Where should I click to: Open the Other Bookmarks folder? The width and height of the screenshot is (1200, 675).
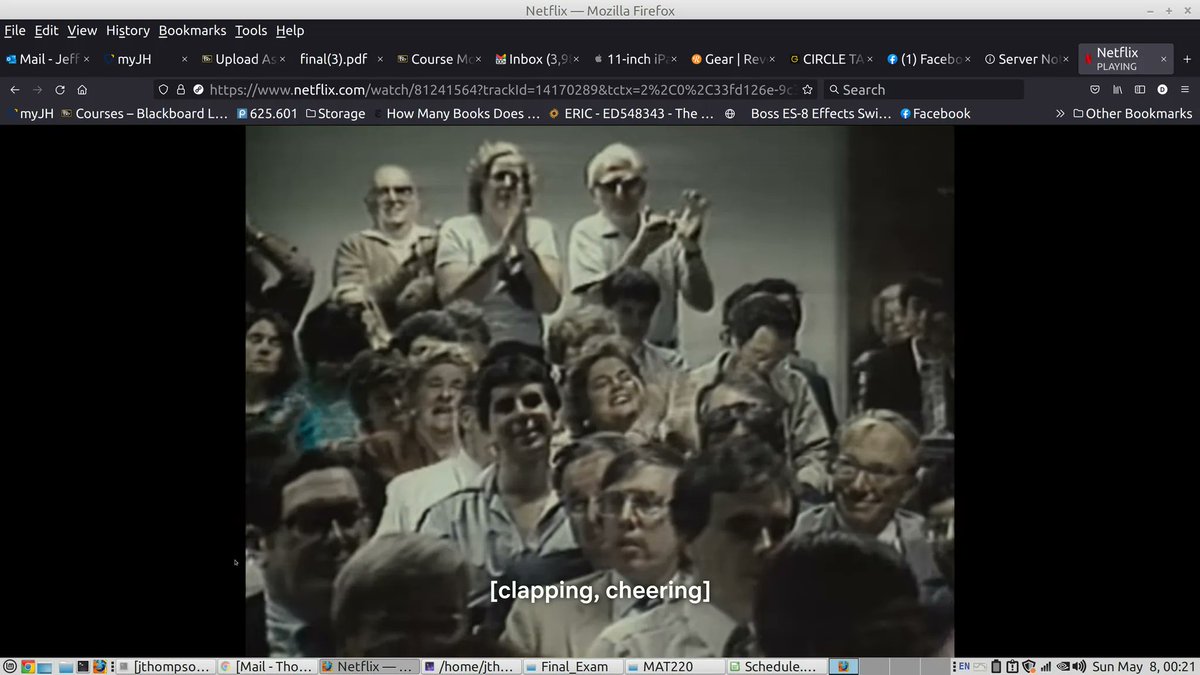point(1133,113)
